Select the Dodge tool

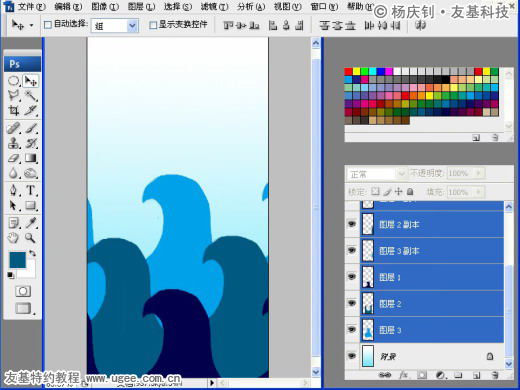(x=31, y=173)
